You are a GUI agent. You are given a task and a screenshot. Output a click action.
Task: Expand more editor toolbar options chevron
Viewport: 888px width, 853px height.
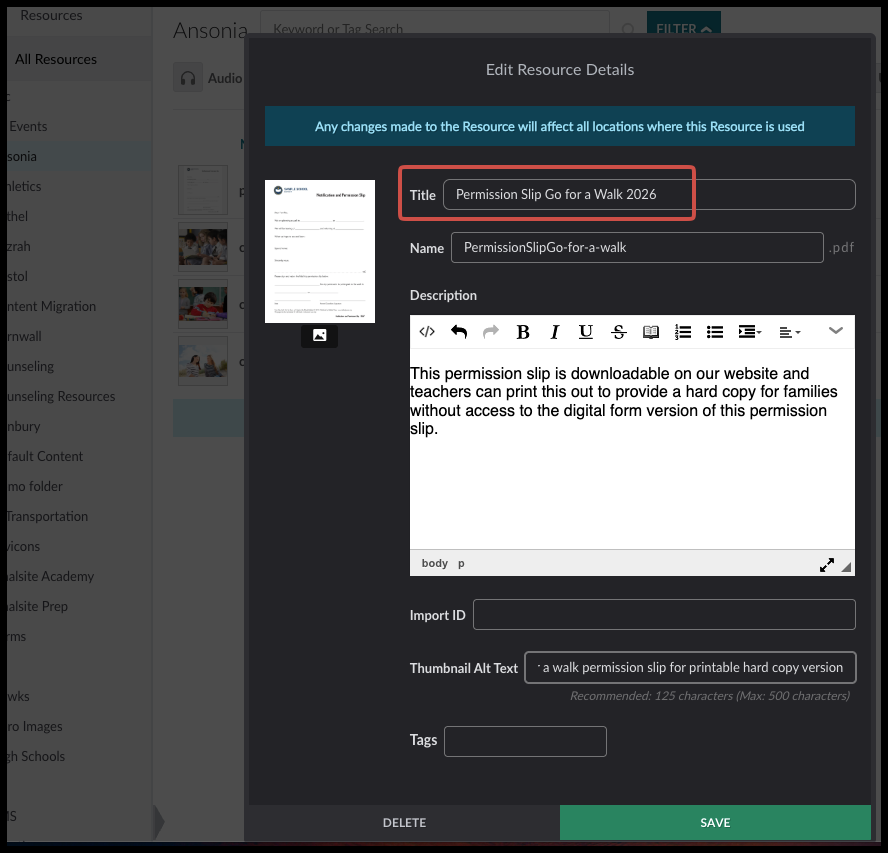[835, 330]
